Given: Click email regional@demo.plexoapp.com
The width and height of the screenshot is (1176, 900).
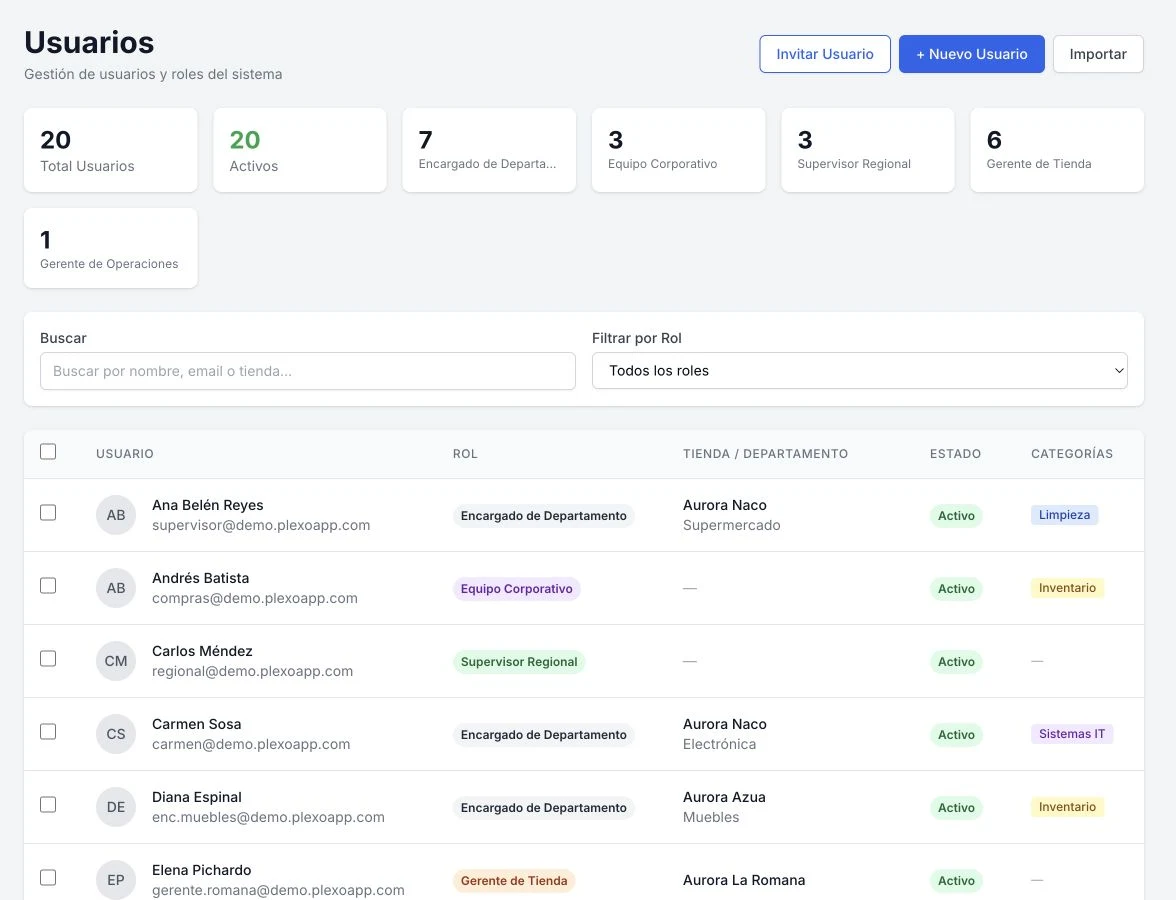Looking at the screenshot, I should 253,671.
